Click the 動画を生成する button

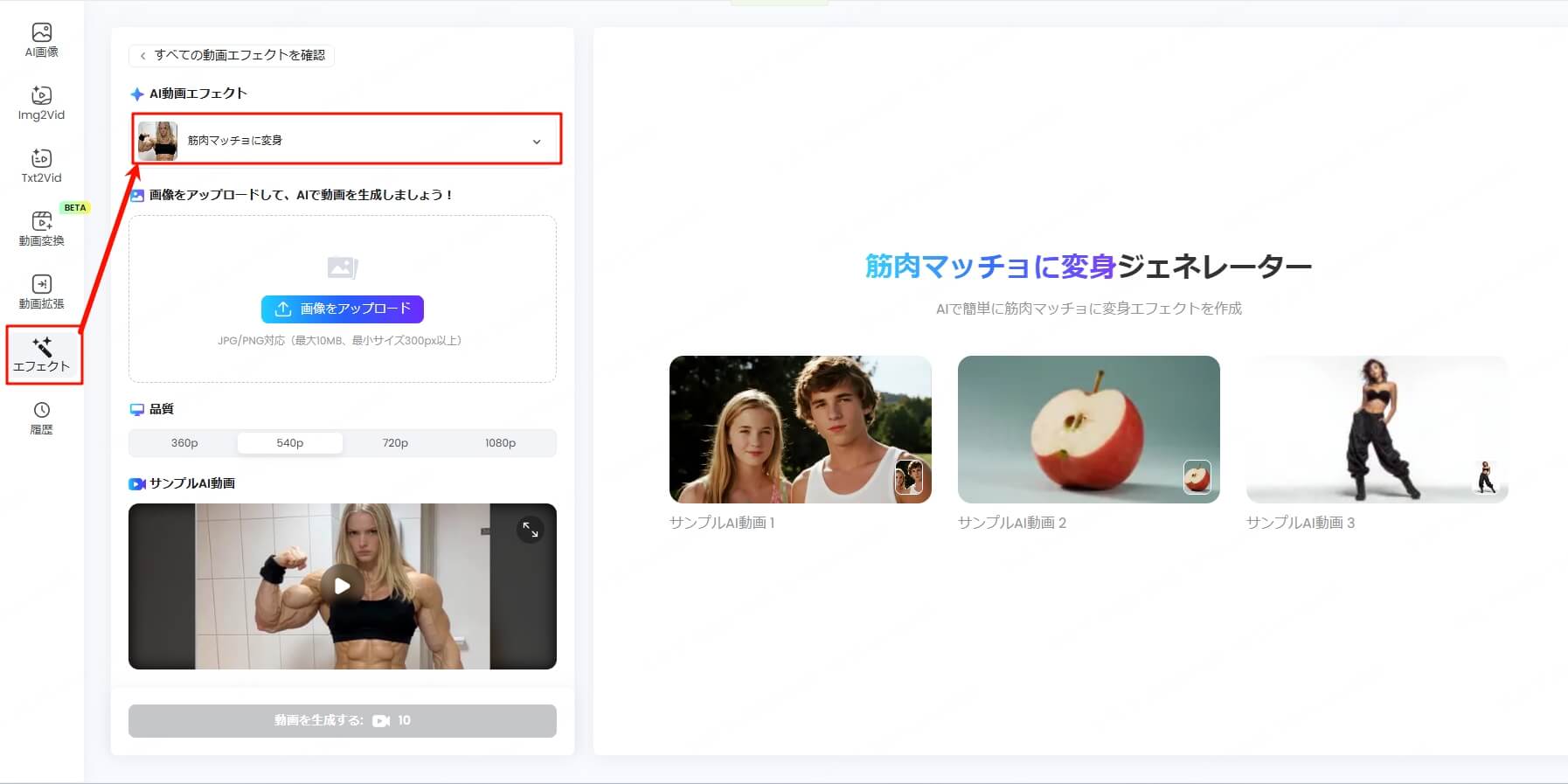coord(343,721)
